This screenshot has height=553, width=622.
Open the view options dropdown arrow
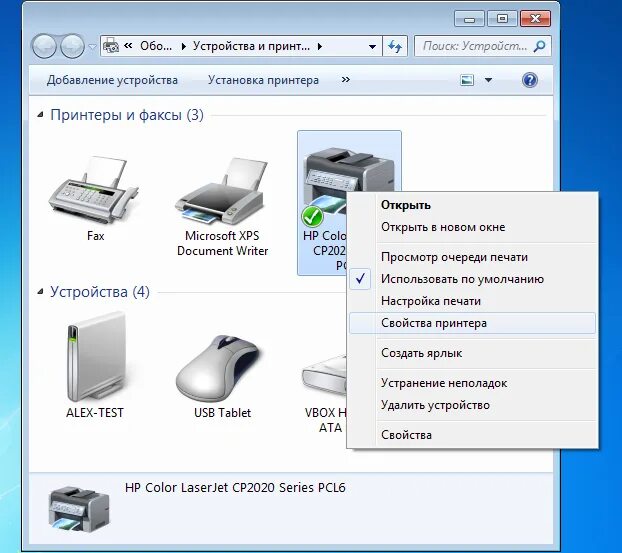pos(488,80)
